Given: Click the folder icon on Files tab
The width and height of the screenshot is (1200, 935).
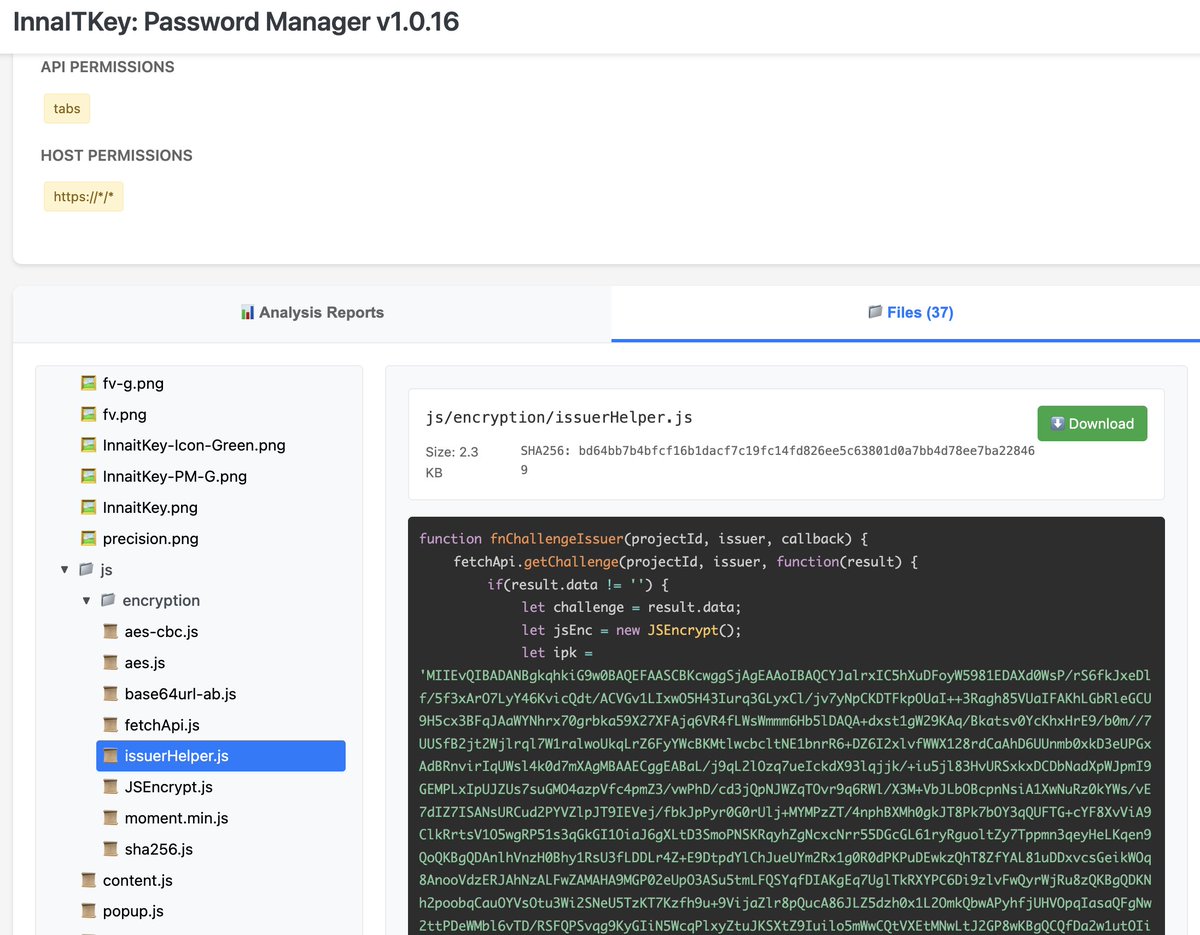Looking at the screenshot, I should pyautogui.click(x=875, y=312).
